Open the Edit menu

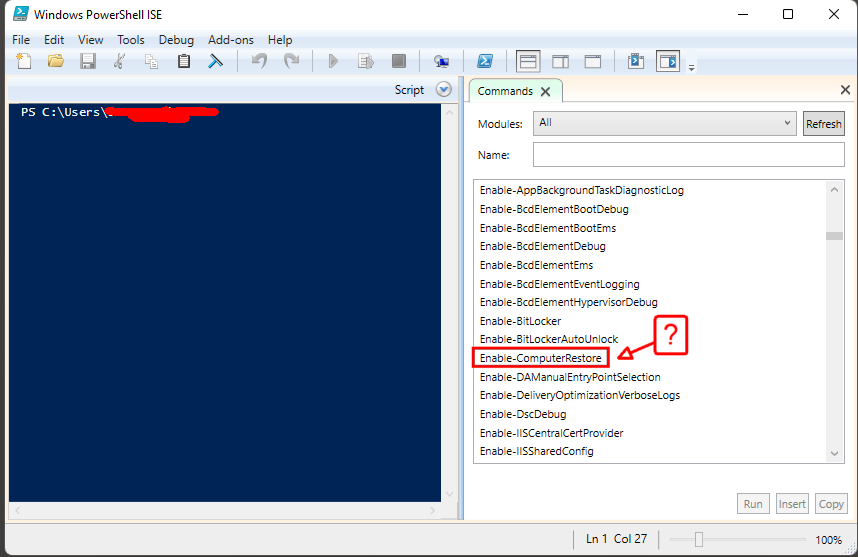click(54, 40)
